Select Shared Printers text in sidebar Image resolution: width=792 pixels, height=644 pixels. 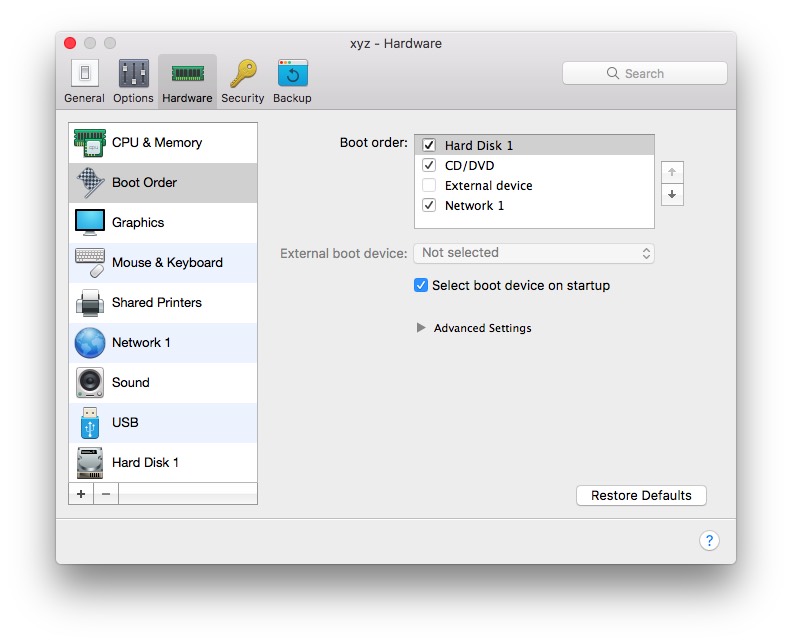(157, 303)
